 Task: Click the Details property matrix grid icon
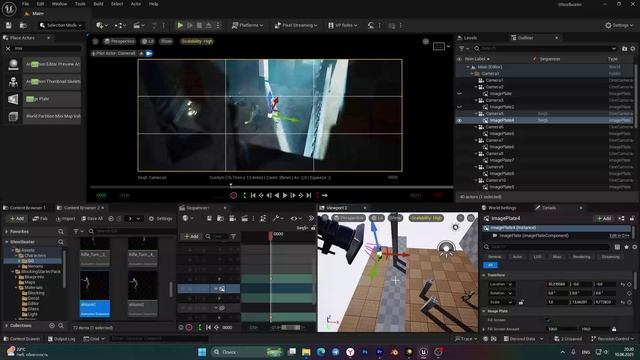pyautogui.click(x=617, y=247)
